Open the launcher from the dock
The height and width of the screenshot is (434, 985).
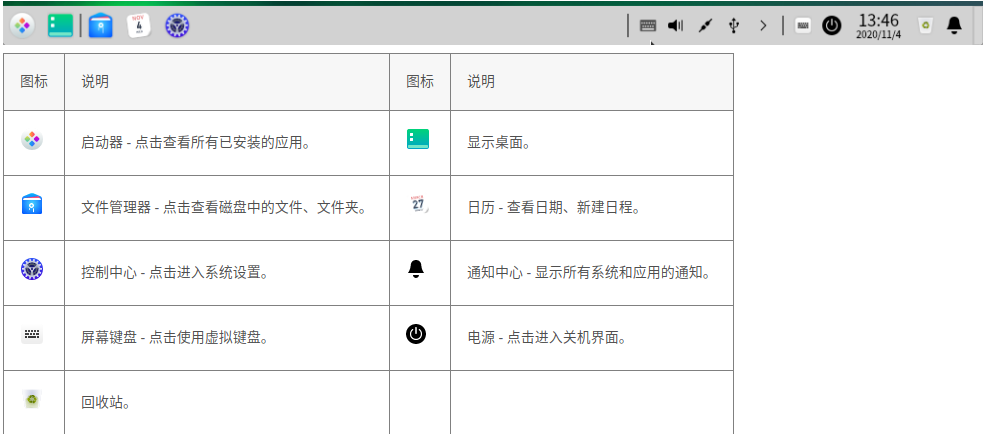22,25
